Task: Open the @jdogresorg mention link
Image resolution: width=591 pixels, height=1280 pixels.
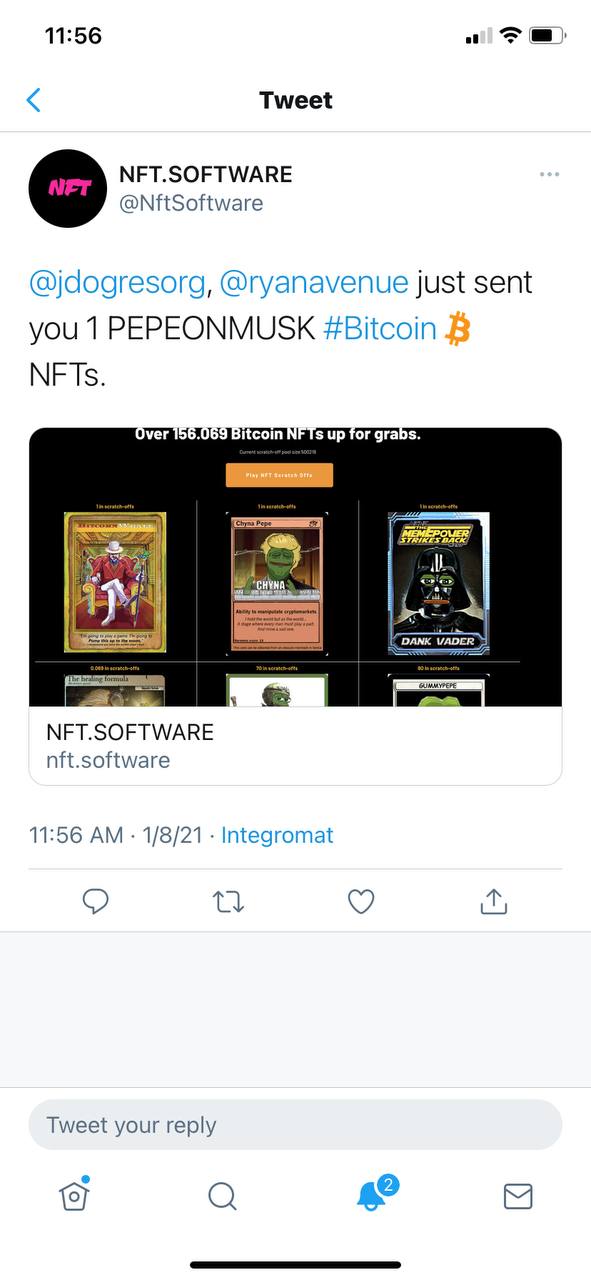Action: point(117,283)
